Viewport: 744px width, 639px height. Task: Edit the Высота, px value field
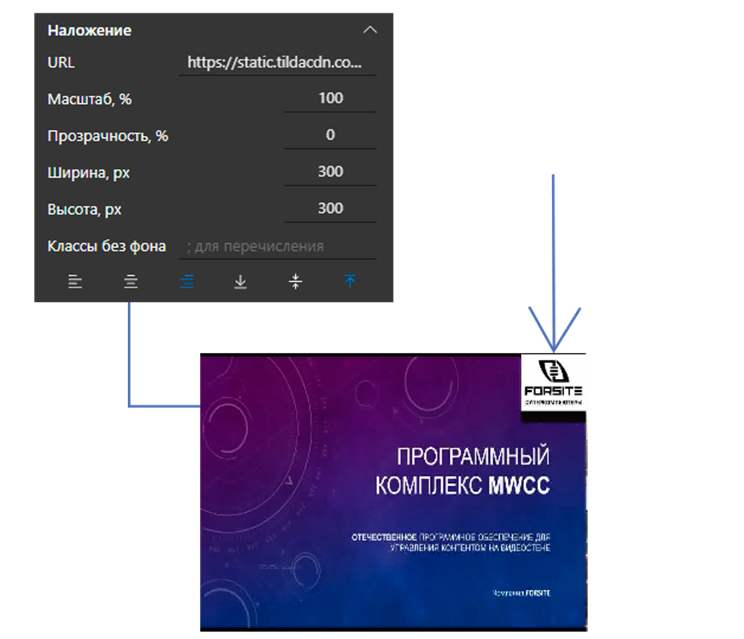coord(330,209)
